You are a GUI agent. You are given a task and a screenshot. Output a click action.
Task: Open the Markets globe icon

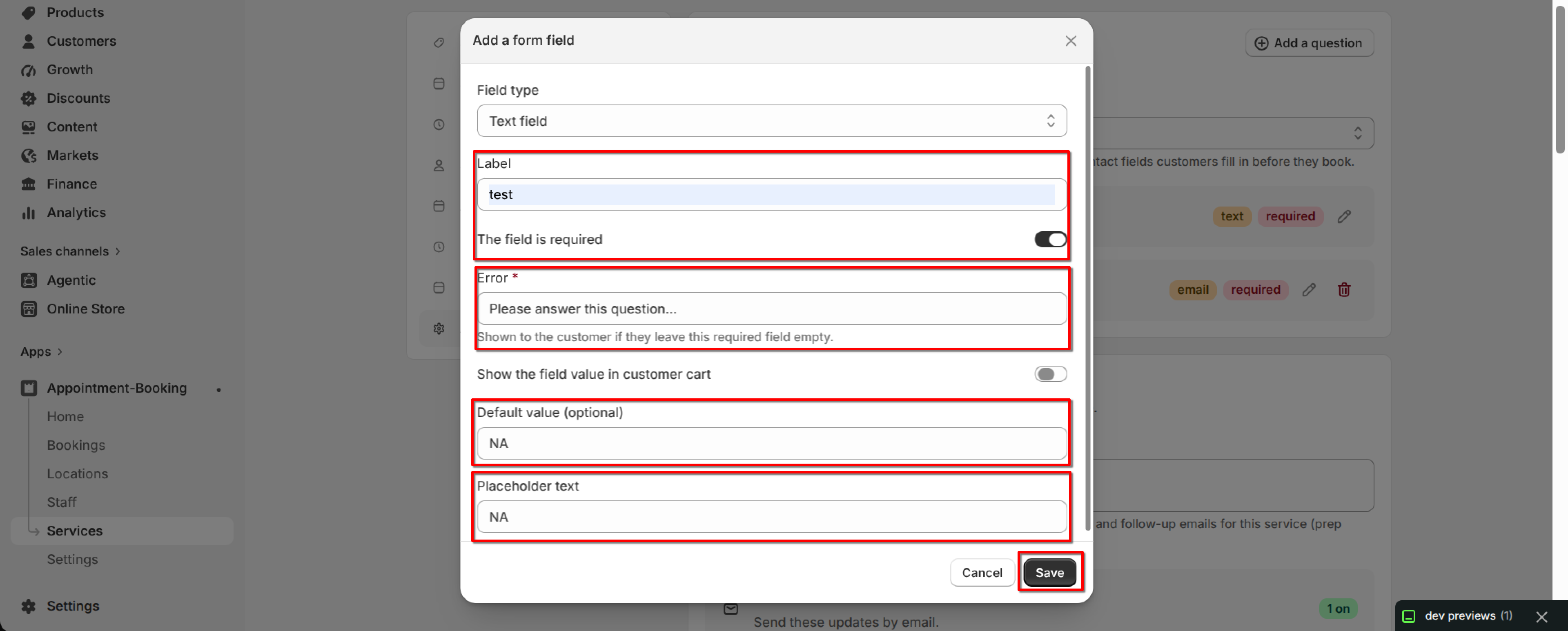pyautogui.click(x=29, y=155)
